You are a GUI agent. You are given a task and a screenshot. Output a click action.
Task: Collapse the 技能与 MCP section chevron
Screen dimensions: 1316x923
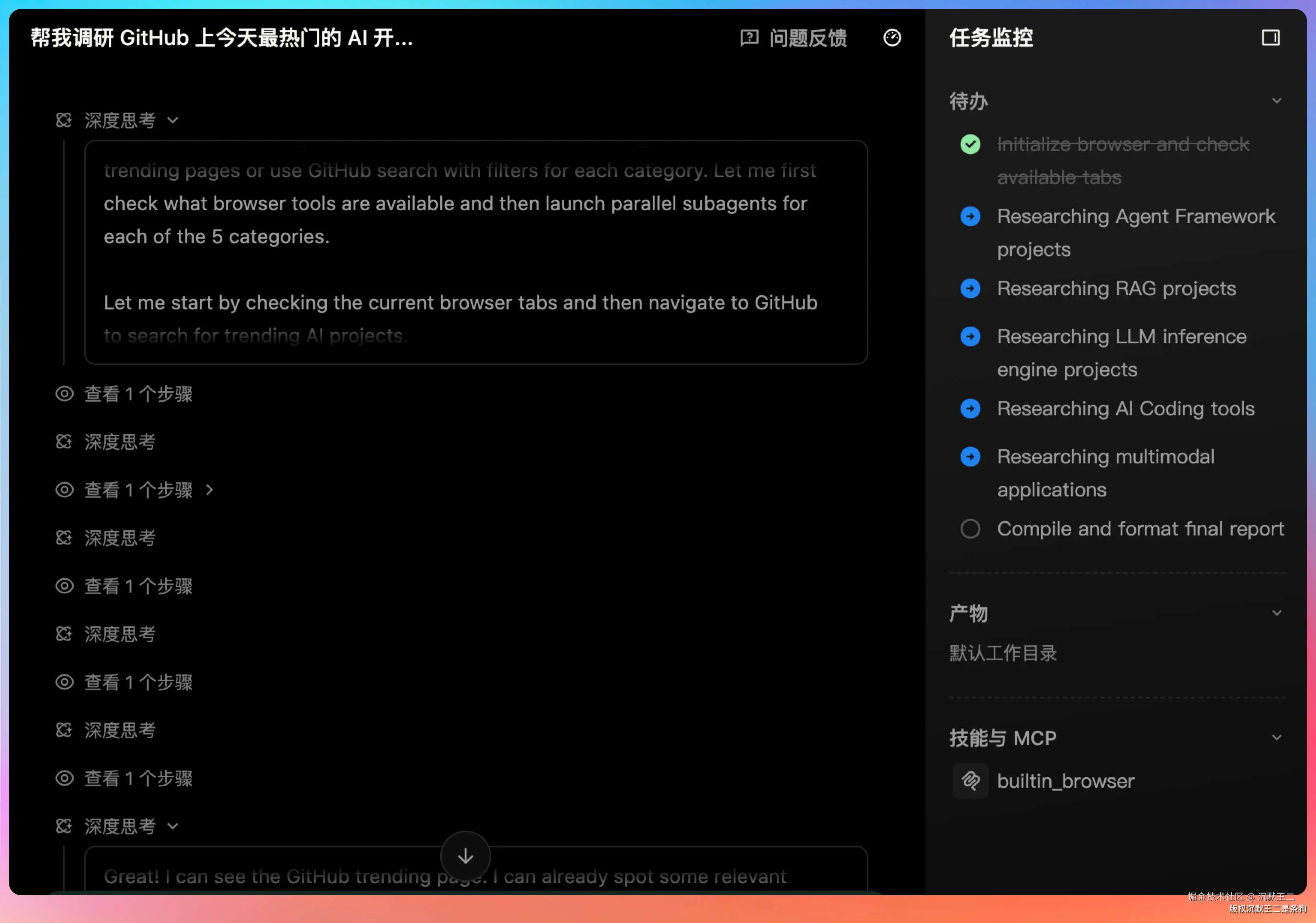pyautogui.click(x=1277, y=738)
